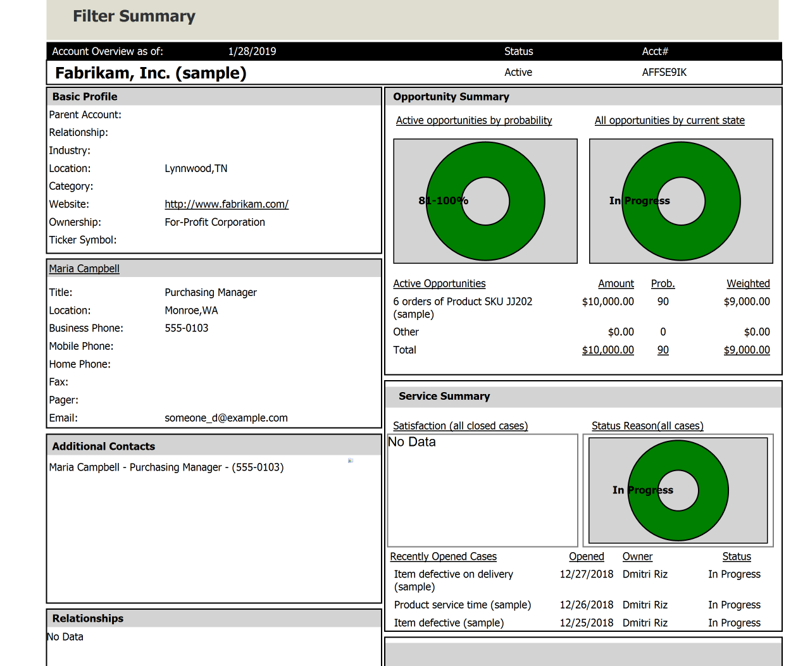This screenshot has height=666, width=791.
Task: Open Satisfaction (all closed cases) link
Action: point(461,426)
